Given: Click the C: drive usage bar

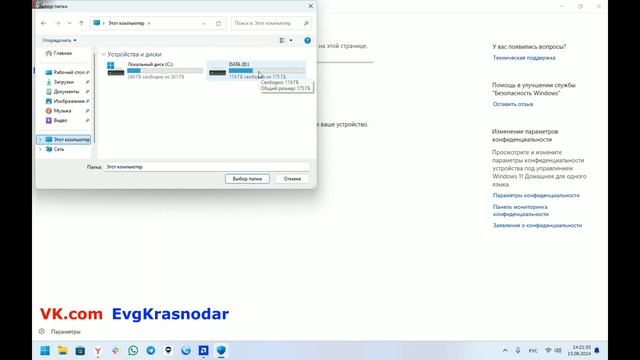Looking at the screenshot, I should [x=165, y=71].
